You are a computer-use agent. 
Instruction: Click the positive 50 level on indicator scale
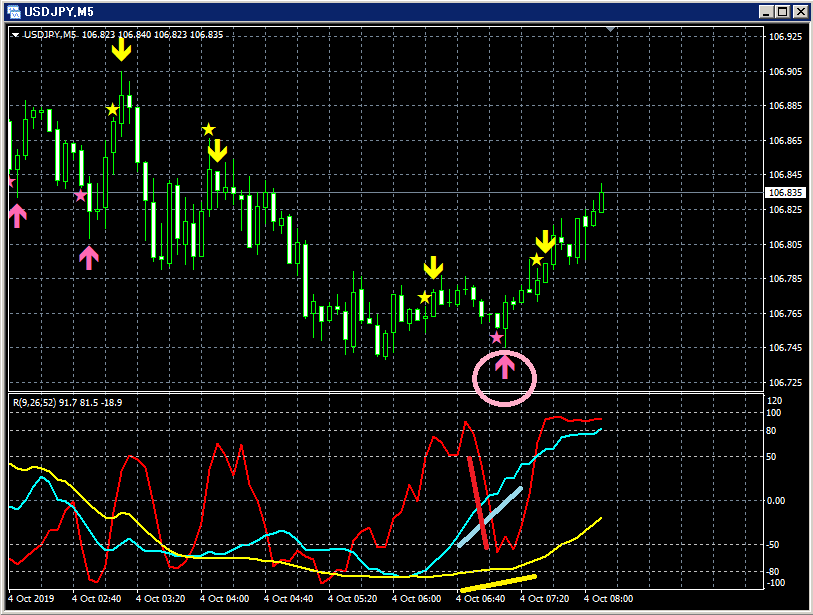pos(772,457)
